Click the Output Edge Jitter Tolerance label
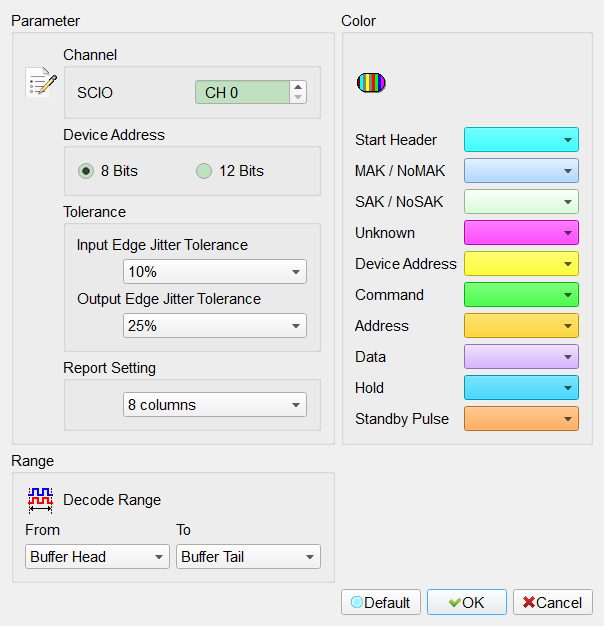 169,299
